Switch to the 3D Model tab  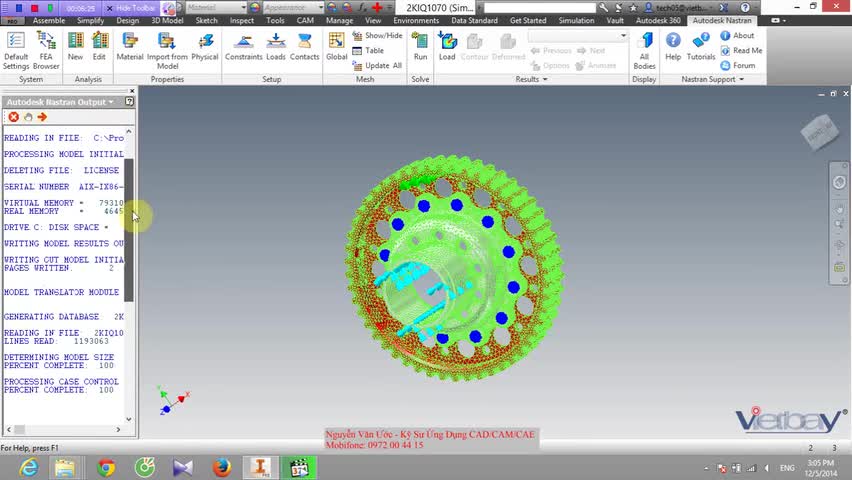point(167,21)
